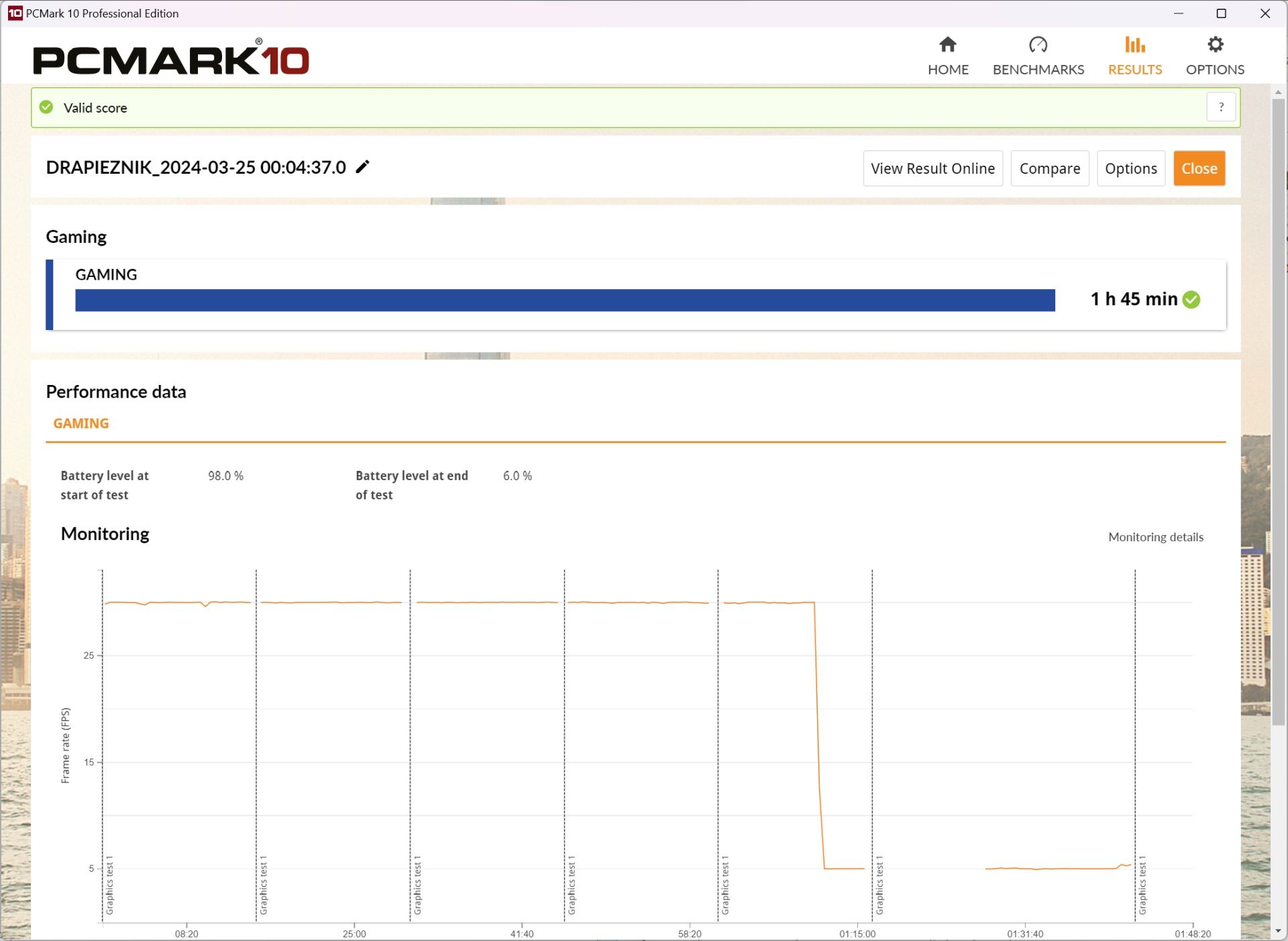This screenshot has height=941, width=1288.
Task: Click the pencil icon to rename result
Action: (x=362, y=167)
